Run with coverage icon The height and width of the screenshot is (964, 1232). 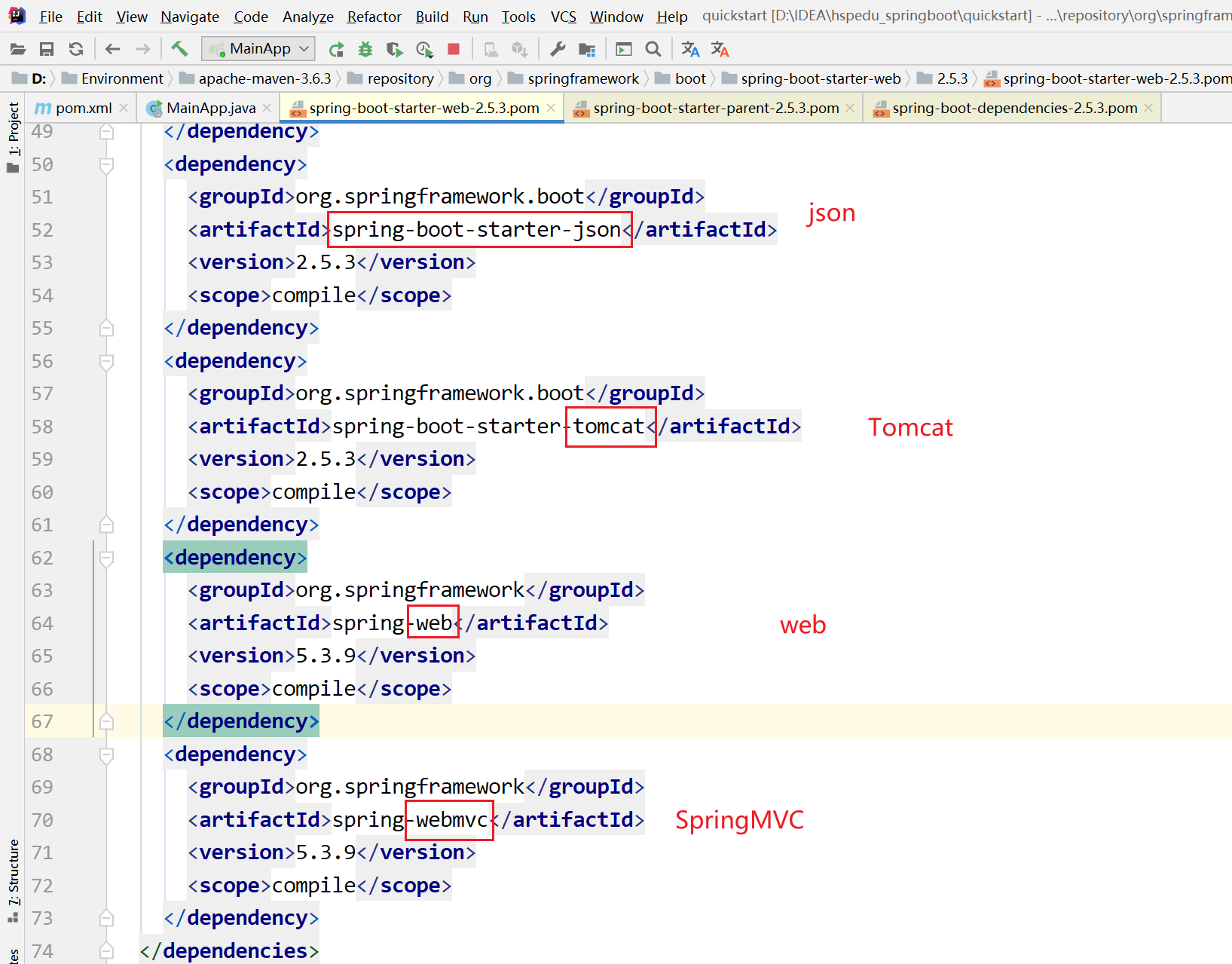tap(394, 50)
